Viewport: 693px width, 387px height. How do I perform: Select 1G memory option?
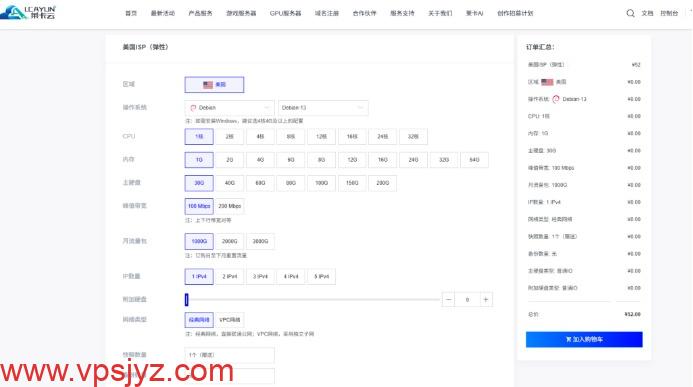(x=199, y=160)
